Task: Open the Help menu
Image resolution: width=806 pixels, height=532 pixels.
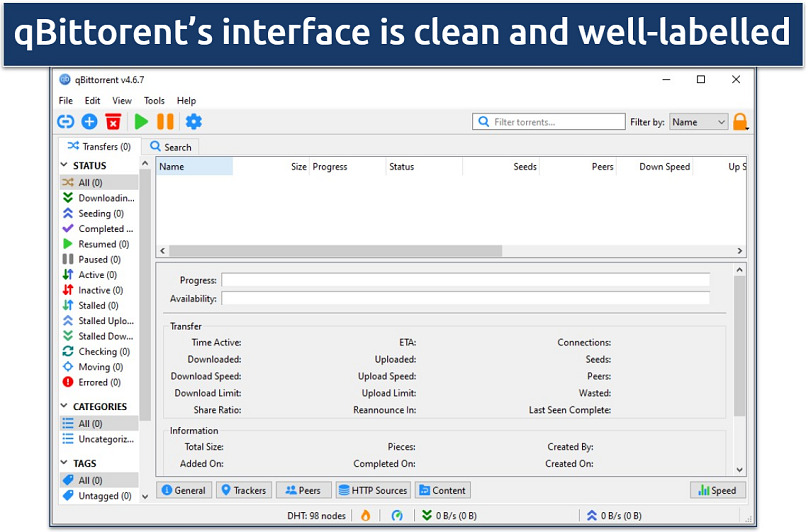Action: point(186,101)
